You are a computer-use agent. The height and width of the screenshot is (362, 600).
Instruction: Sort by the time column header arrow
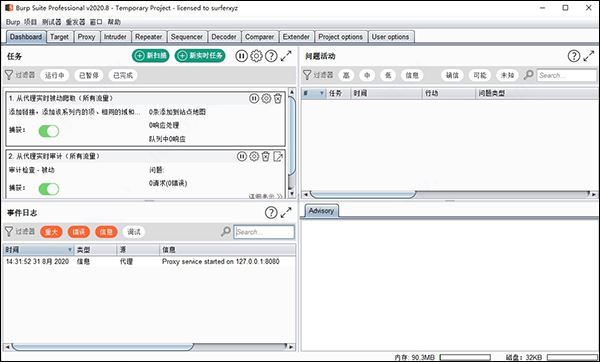pos(70,250)
